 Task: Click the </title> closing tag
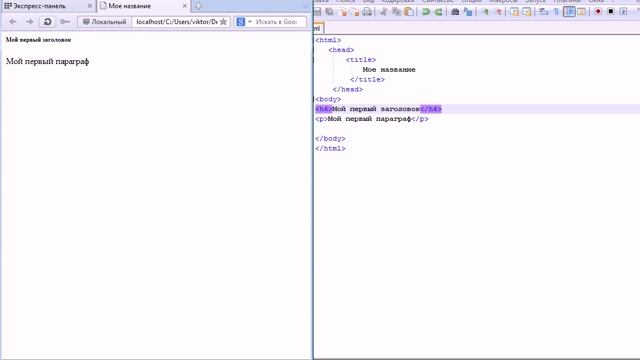[x=367, y=79]
